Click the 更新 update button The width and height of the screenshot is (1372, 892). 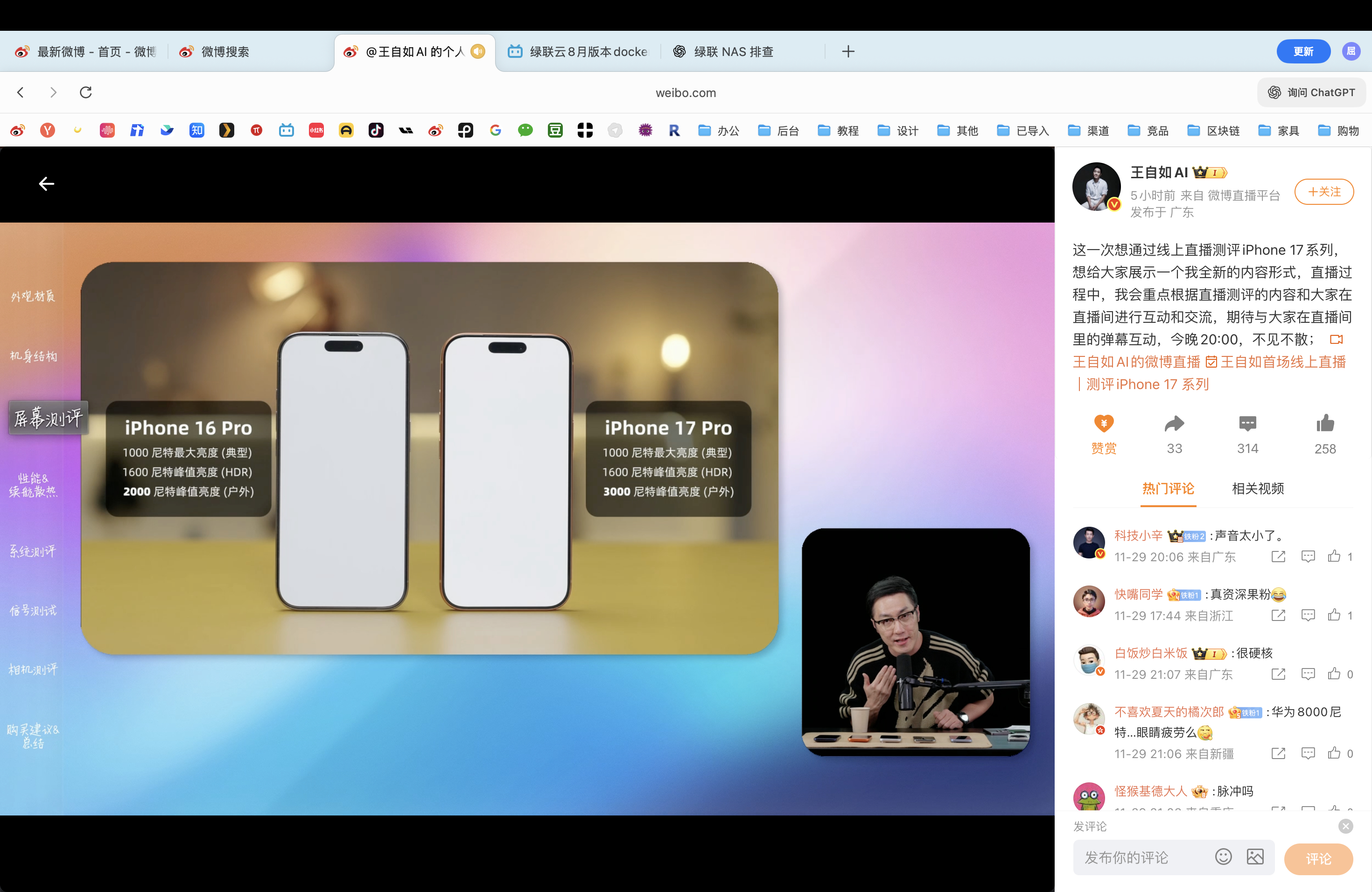pyautogui.click(x=1303, y=51)
